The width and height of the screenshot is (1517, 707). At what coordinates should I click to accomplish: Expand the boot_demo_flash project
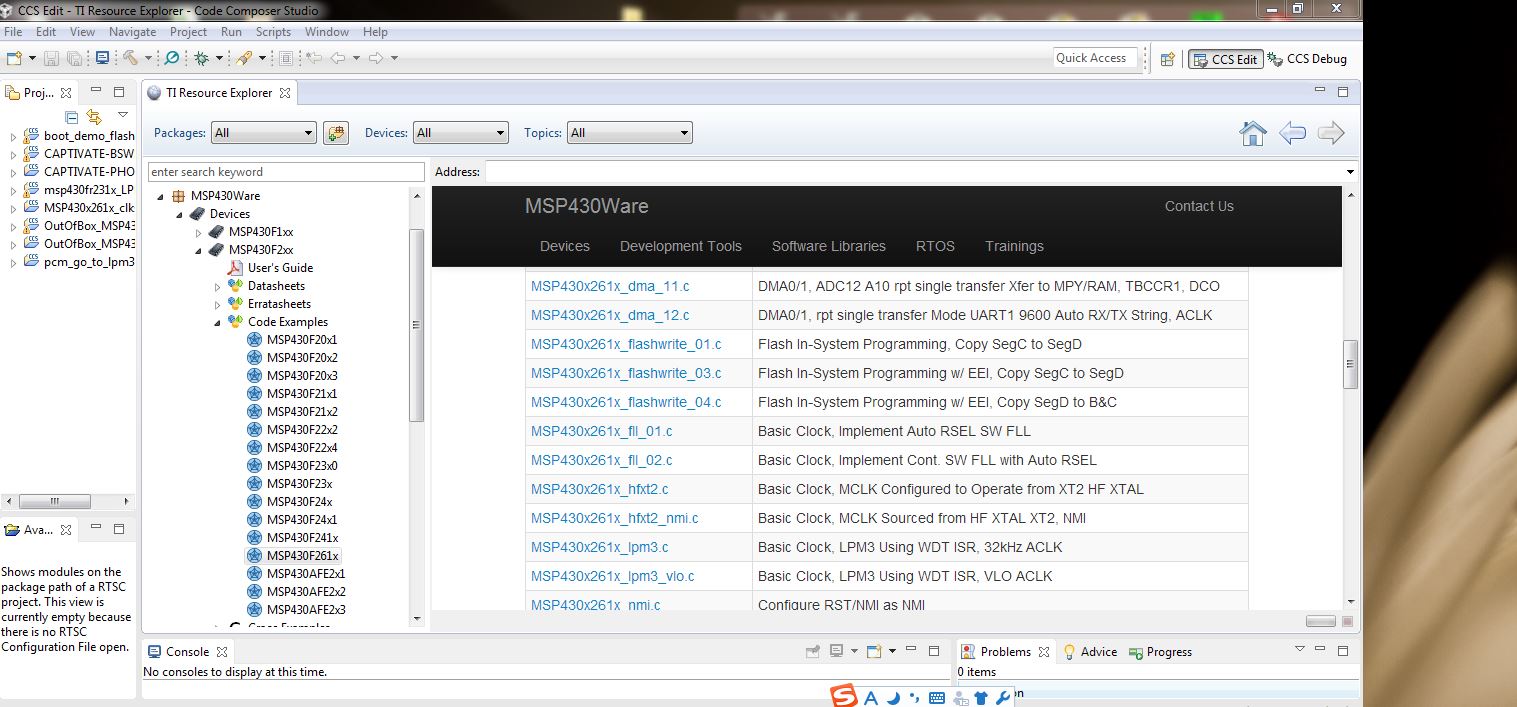[x=13, y=136]
